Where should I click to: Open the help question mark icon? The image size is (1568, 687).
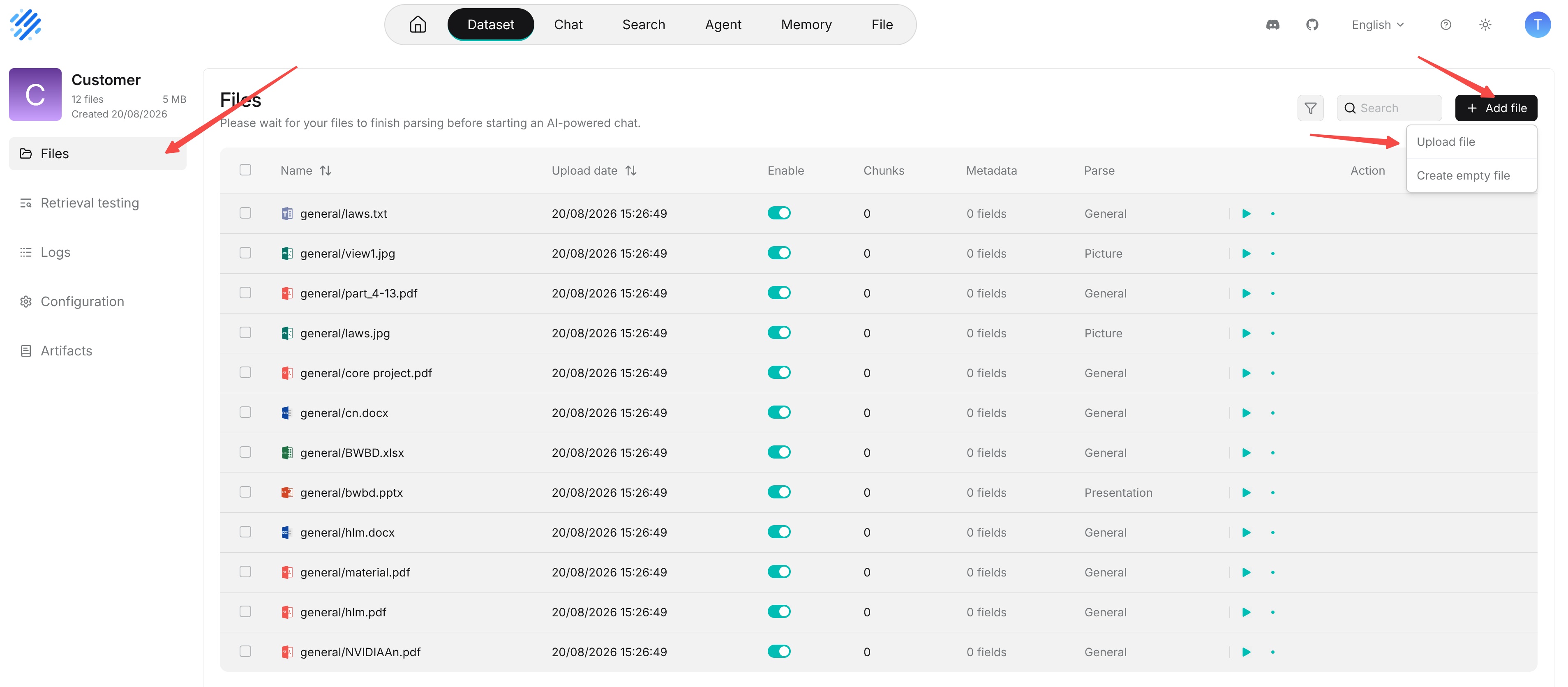(x=1446, y=24)
